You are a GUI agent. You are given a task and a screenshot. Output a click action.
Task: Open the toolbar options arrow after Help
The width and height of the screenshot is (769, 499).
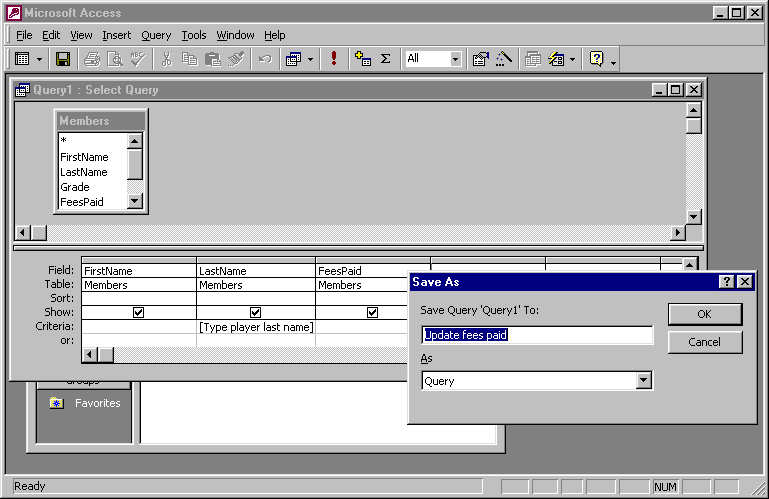pos(613,63)
